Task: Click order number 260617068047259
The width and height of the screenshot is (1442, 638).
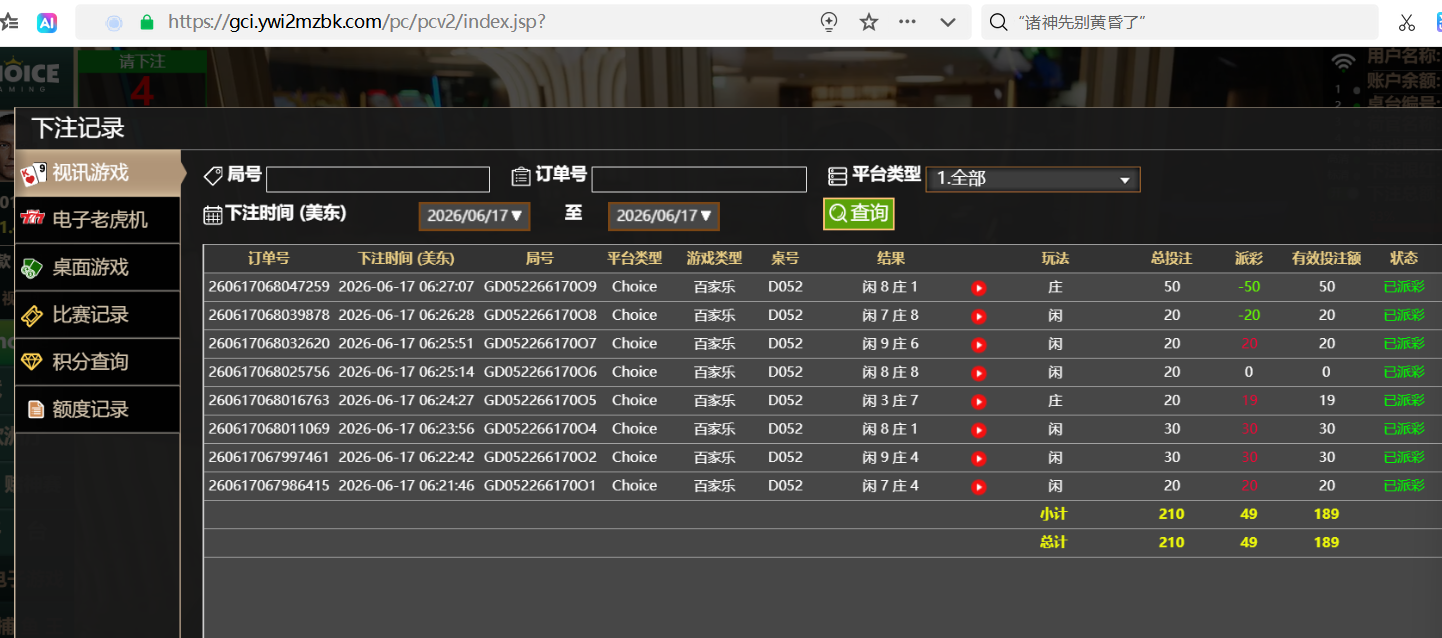Action: 269,287
